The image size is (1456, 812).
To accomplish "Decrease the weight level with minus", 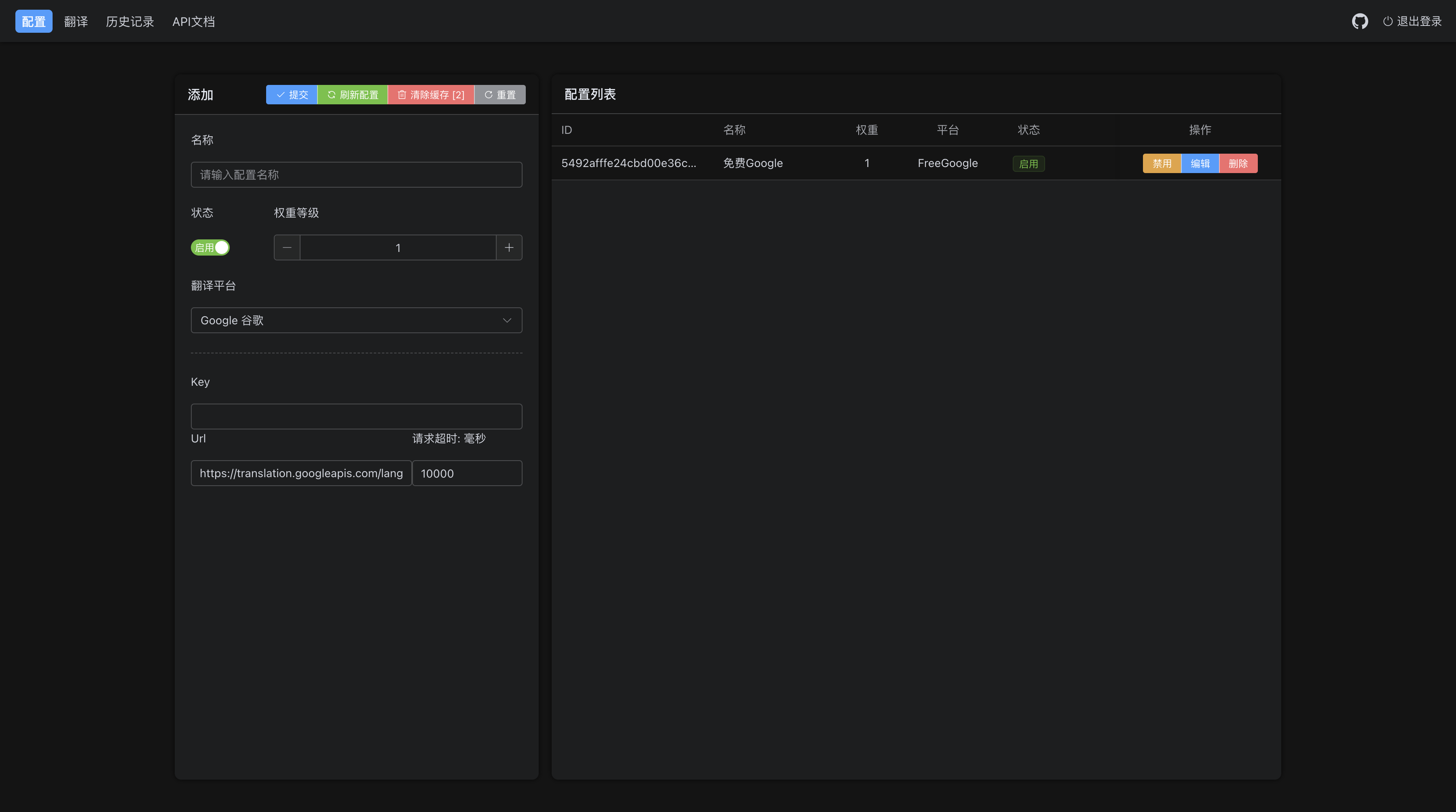I will pos(287,247).
